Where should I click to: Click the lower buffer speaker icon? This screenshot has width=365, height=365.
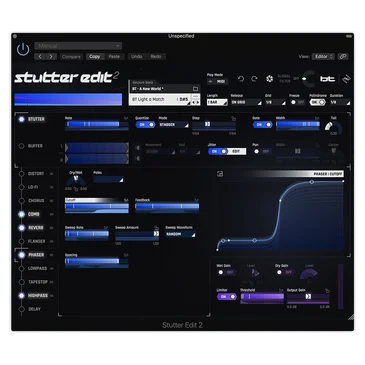tap(137, 159)
